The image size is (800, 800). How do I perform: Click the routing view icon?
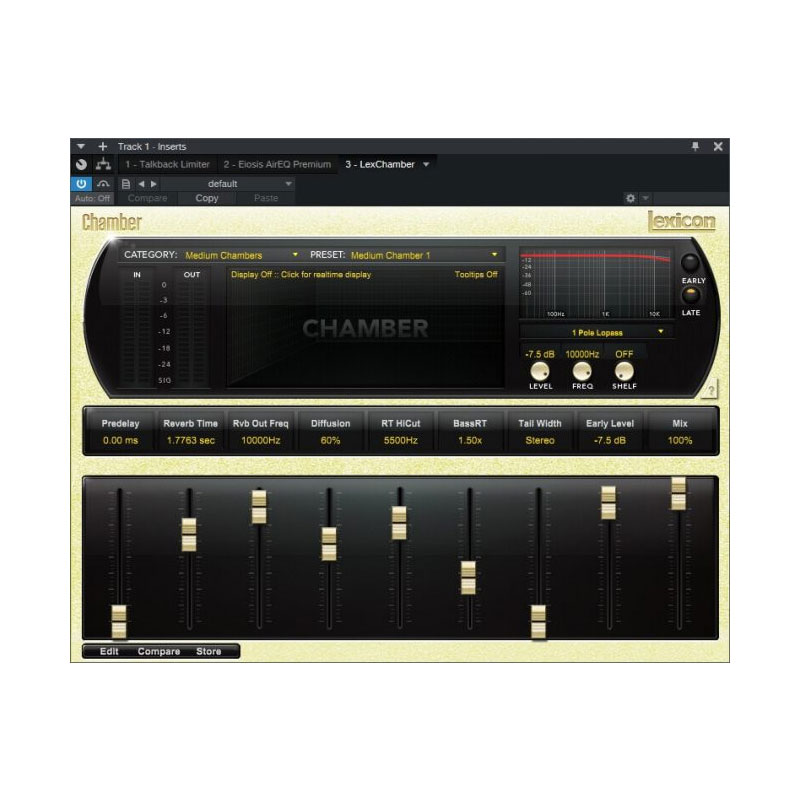coord(104,164)
